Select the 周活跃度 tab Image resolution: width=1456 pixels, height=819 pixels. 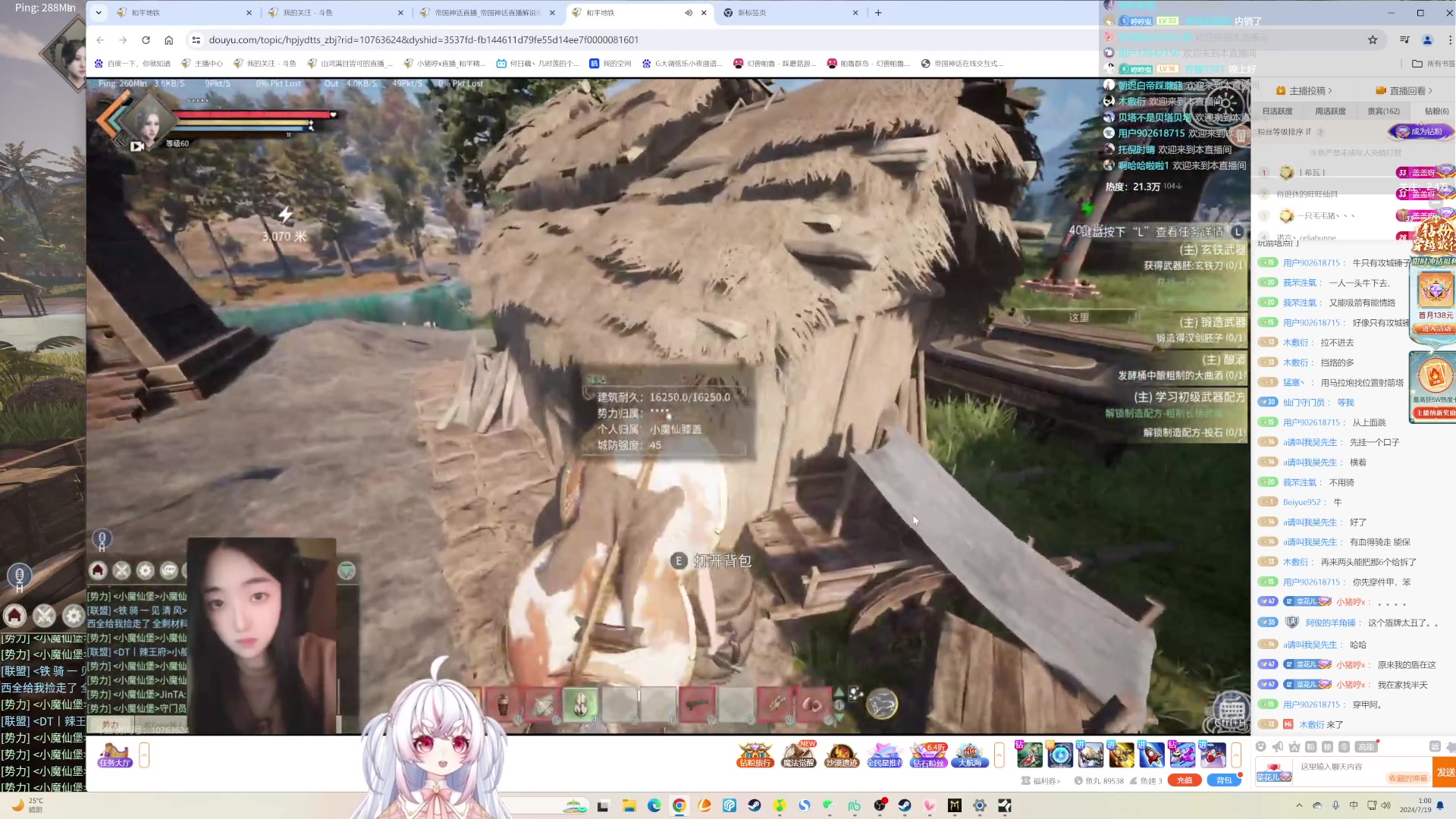pos(1331,111)
